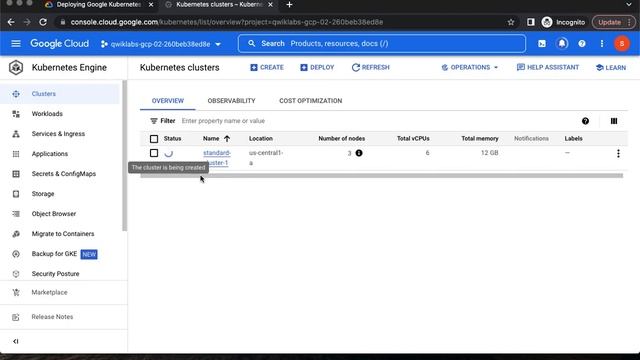
Task: Select all clusters header checkbox
Action: tap(154, 139)
